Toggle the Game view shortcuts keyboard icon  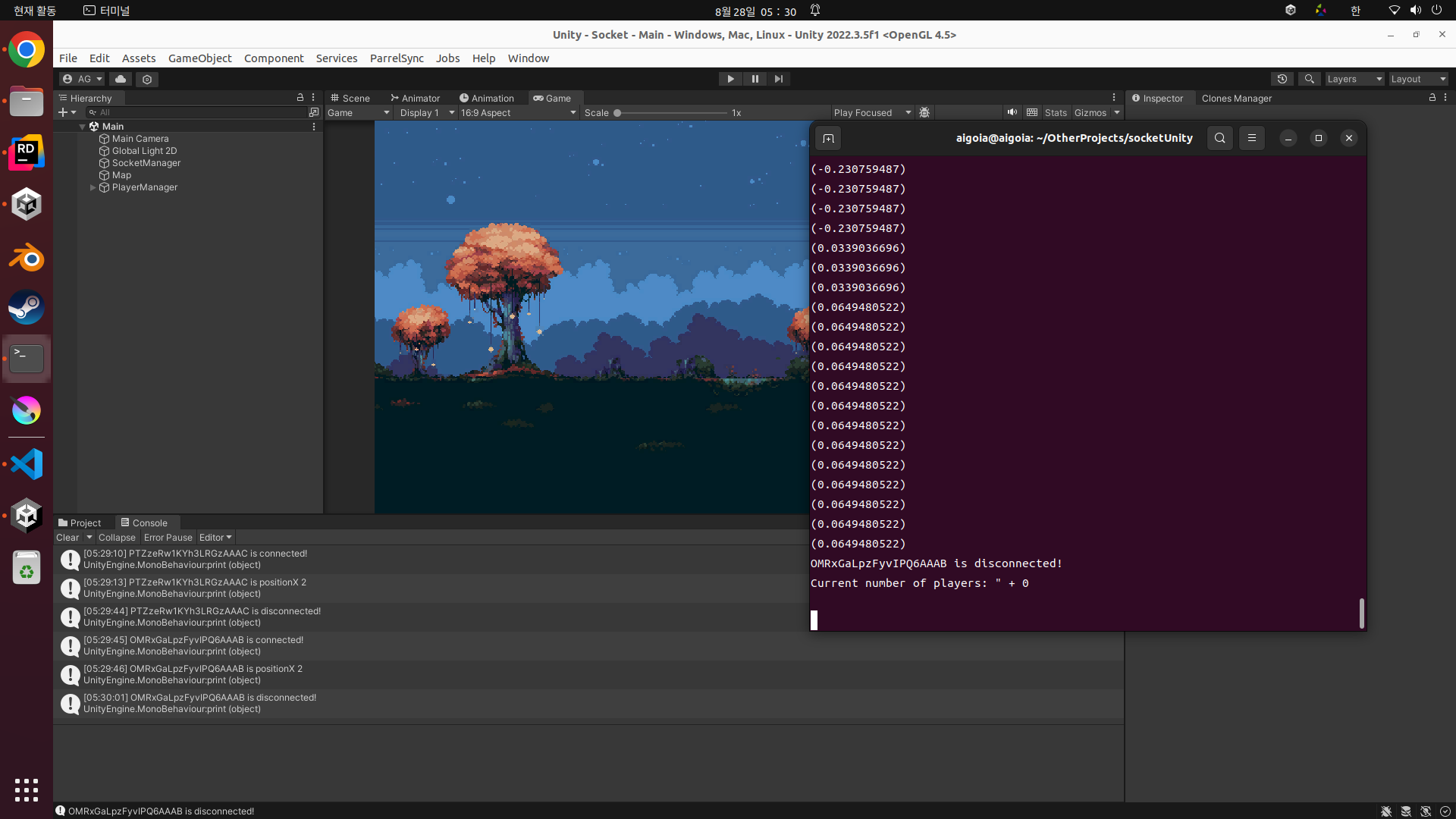tap(1032, 112)
